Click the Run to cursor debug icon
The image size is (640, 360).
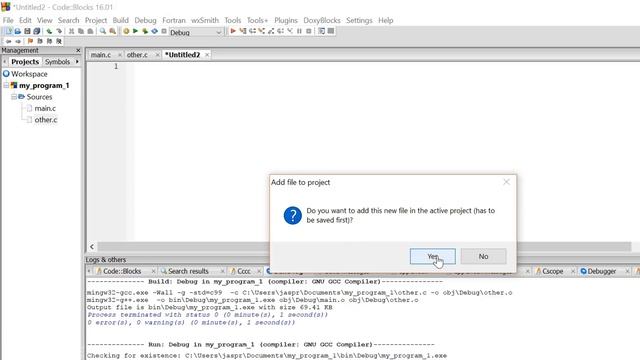(x=243, y=31)
